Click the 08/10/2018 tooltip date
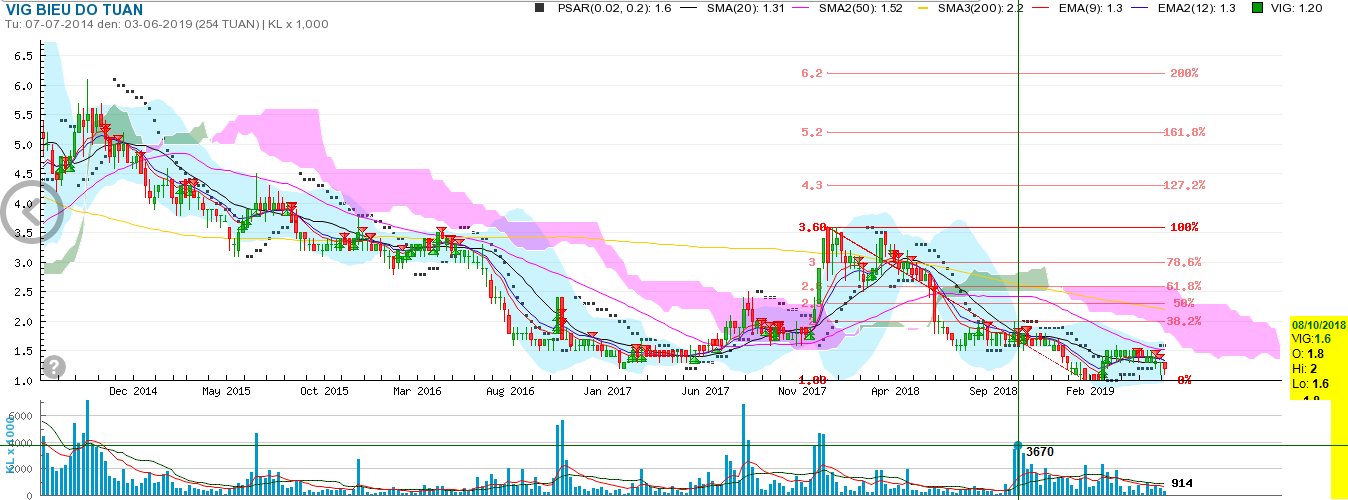Image resolution: width=1348 pixels, height=500 pixels. pyautogui.click(x=1319, y=325)
